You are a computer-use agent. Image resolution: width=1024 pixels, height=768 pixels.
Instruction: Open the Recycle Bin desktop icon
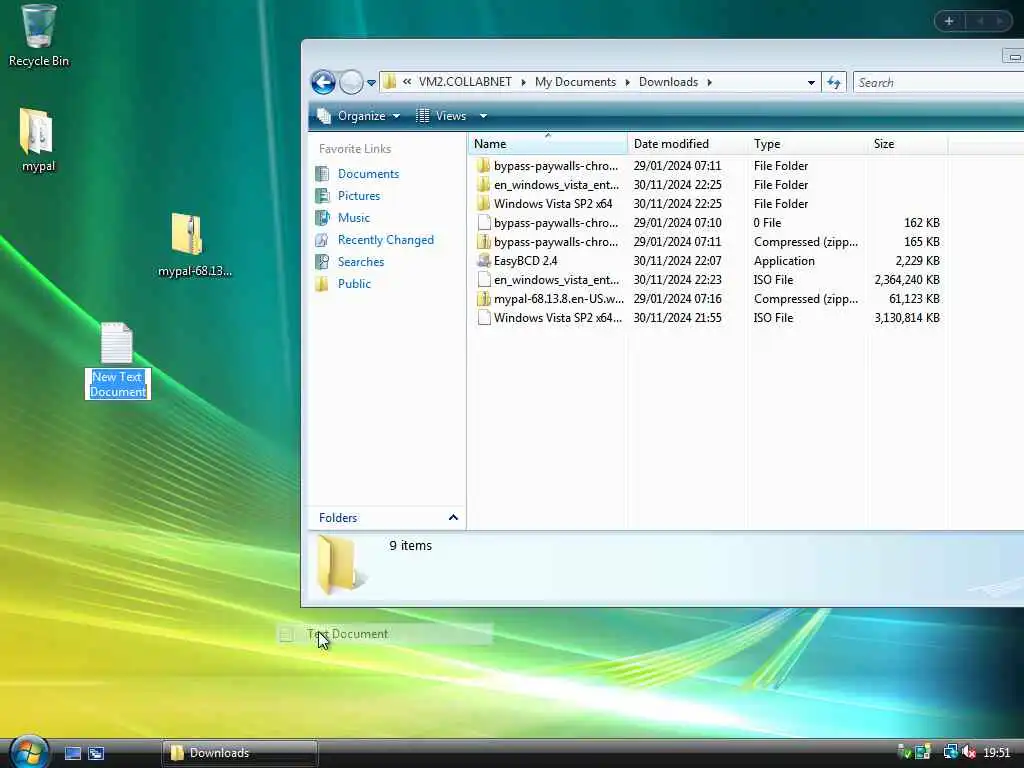coord(38,36)
